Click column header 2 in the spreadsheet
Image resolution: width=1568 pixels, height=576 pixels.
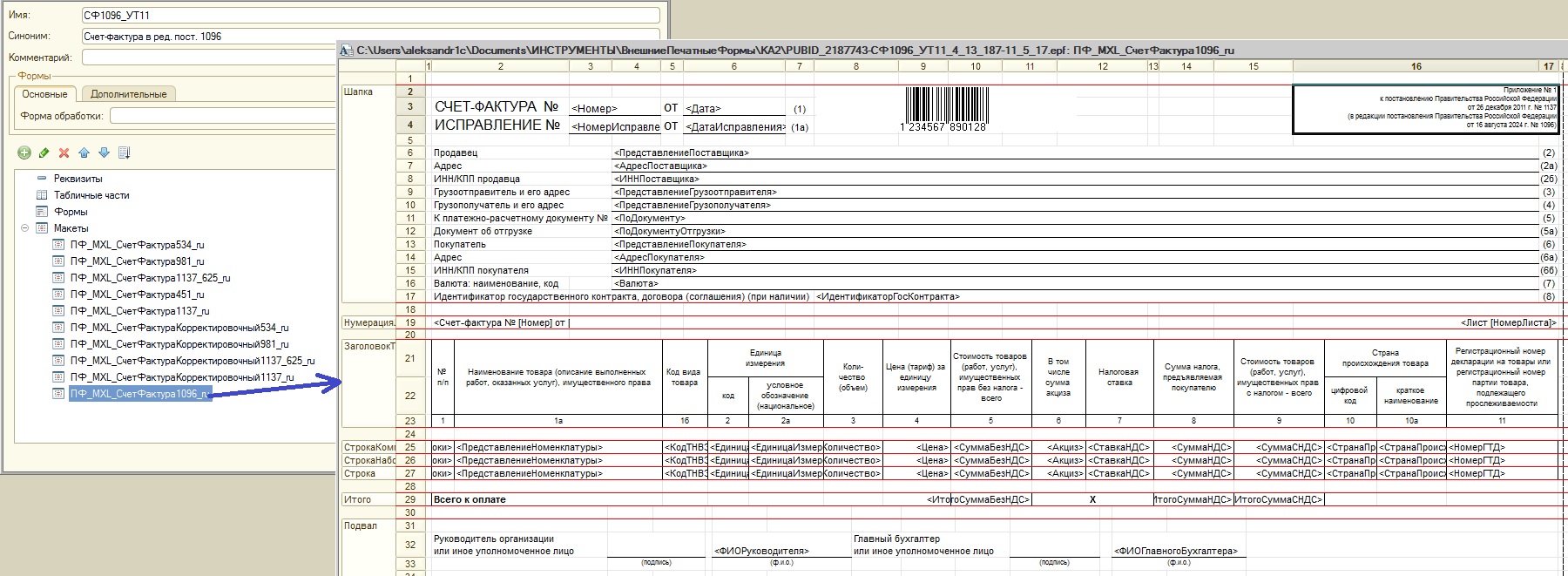[501, 66]
